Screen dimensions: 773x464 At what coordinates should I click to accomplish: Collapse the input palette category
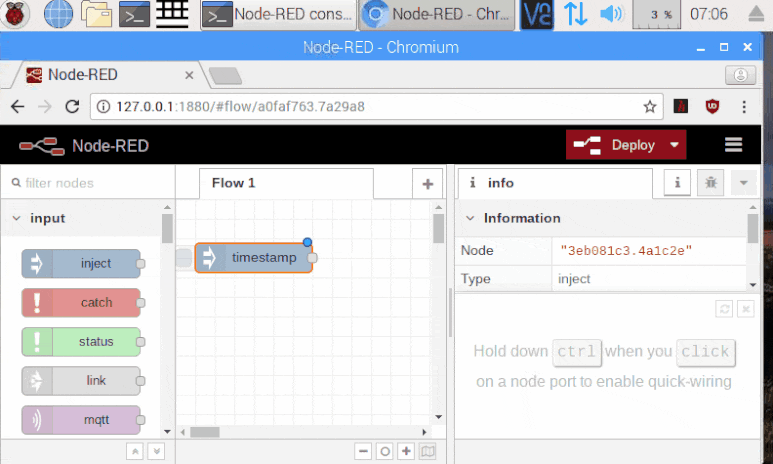point(16,218)
